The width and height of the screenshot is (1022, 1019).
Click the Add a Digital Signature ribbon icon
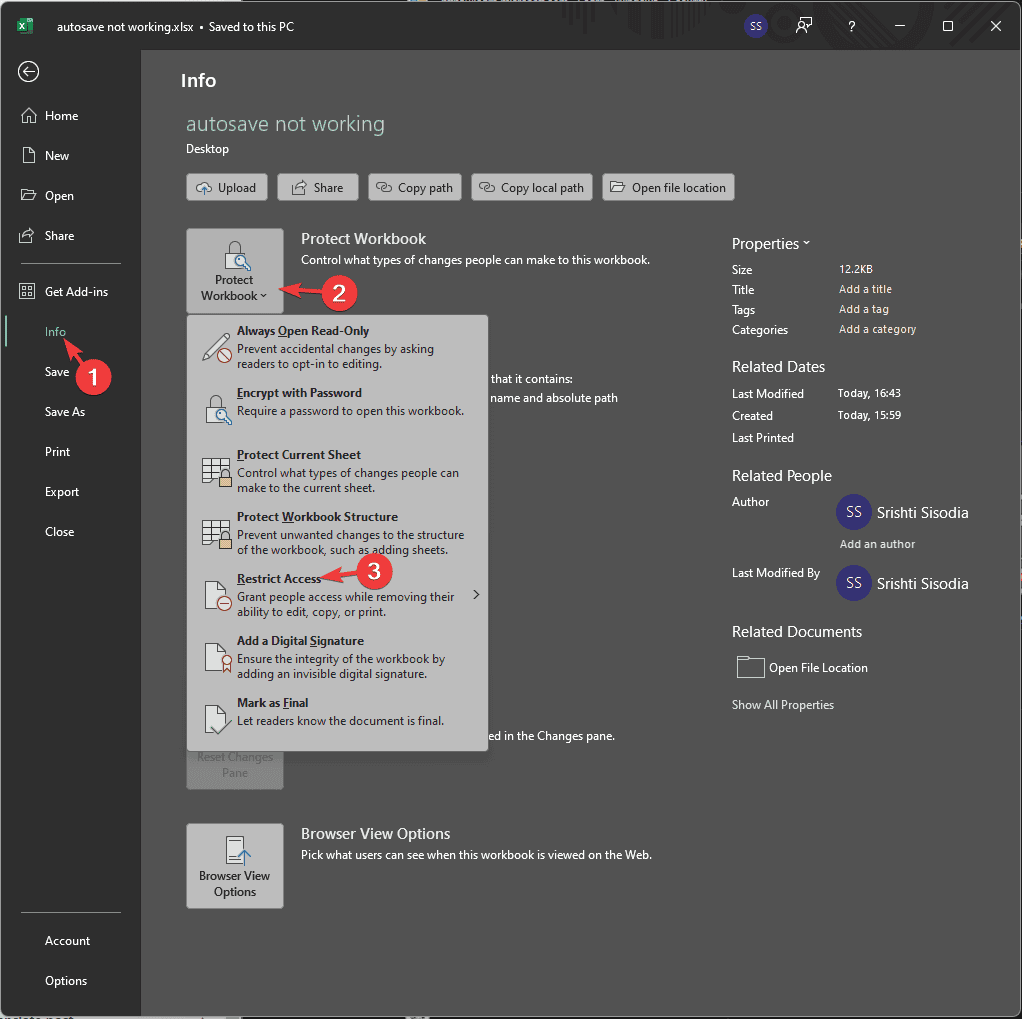coord(218,657)
